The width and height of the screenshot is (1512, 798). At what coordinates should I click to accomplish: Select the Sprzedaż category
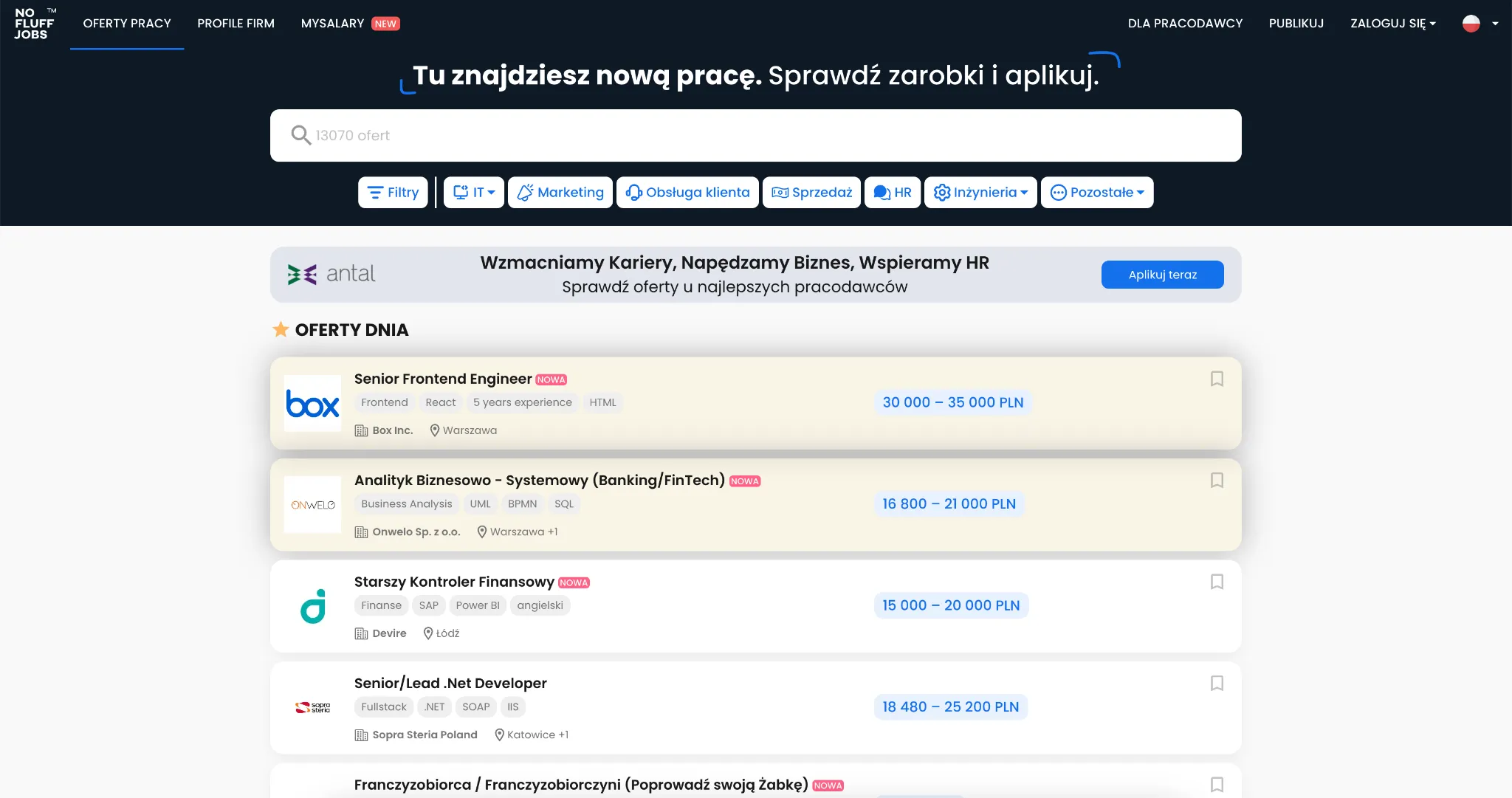coord(811,193)
